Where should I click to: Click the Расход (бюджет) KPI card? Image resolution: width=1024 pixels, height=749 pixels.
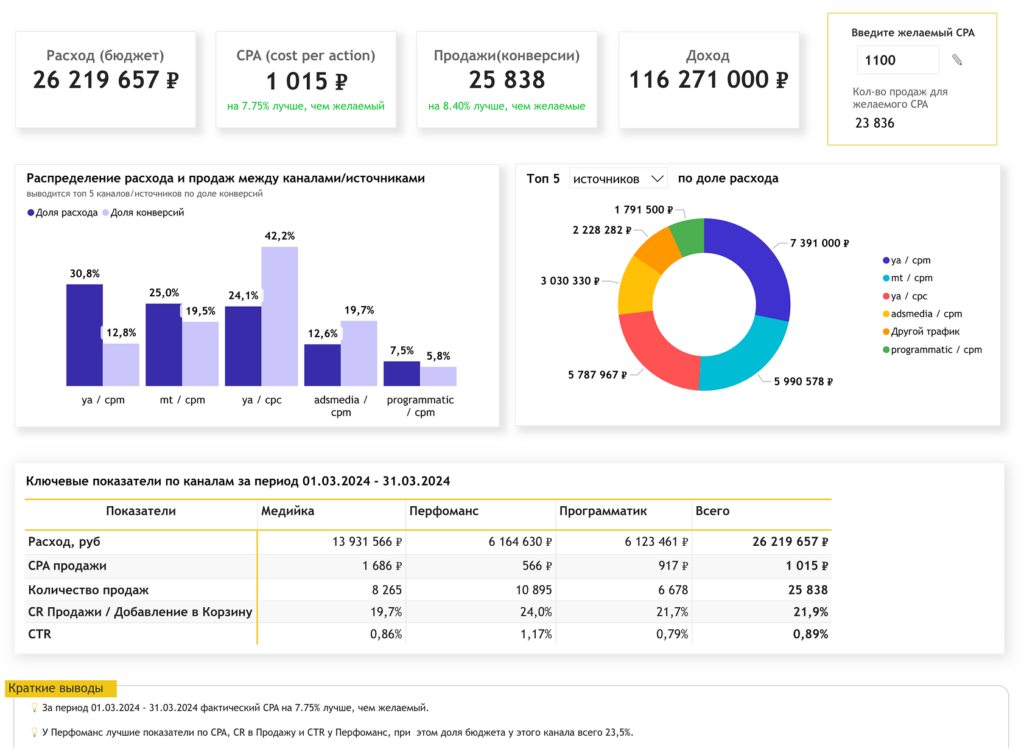click(x=106, y=79)
